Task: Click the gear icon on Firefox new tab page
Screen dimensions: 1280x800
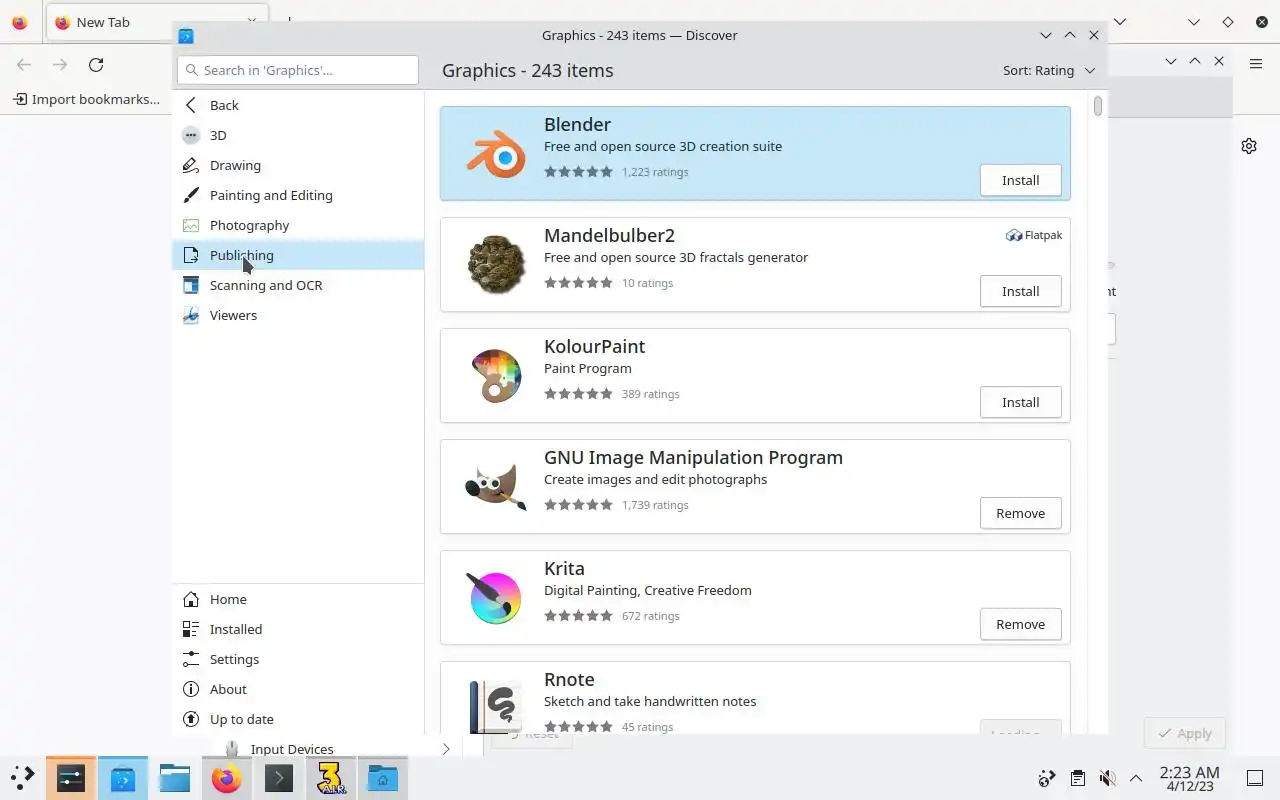Action: point(1249,146)
